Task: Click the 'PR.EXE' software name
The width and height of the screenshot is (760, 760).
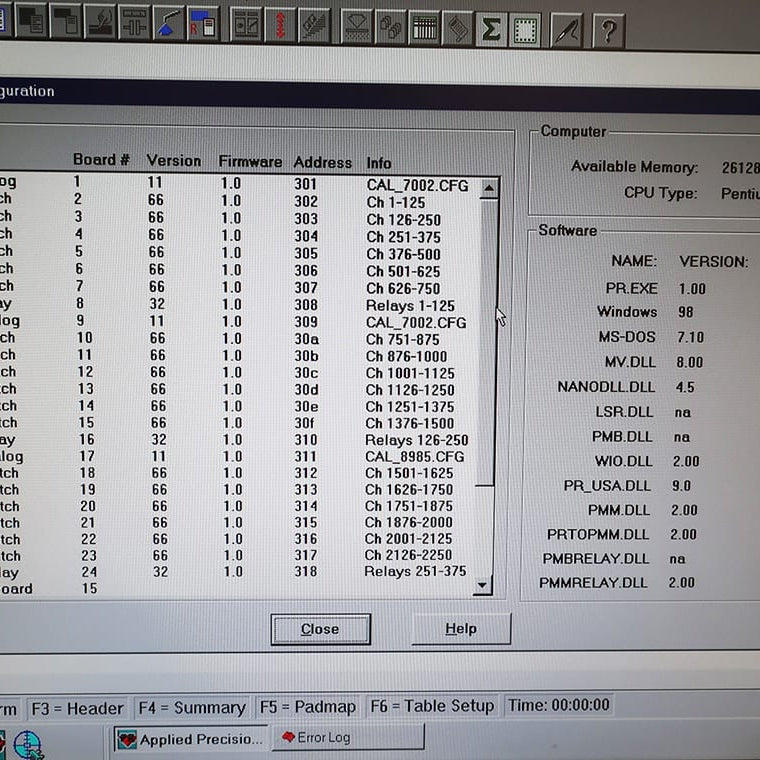Action: (632, 288)
